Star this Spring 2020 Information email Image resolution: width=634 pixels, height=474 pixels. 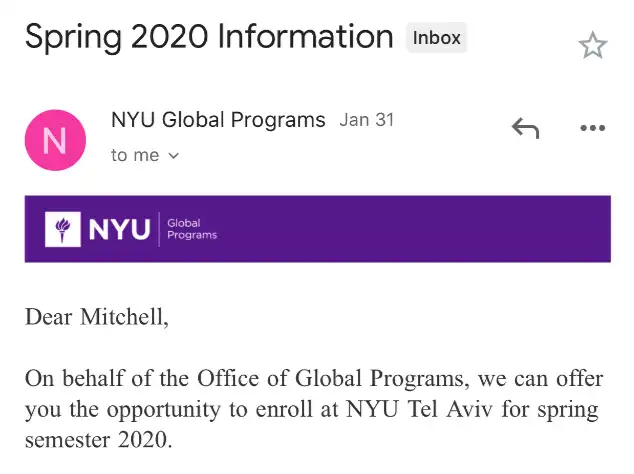pos(593,45)
